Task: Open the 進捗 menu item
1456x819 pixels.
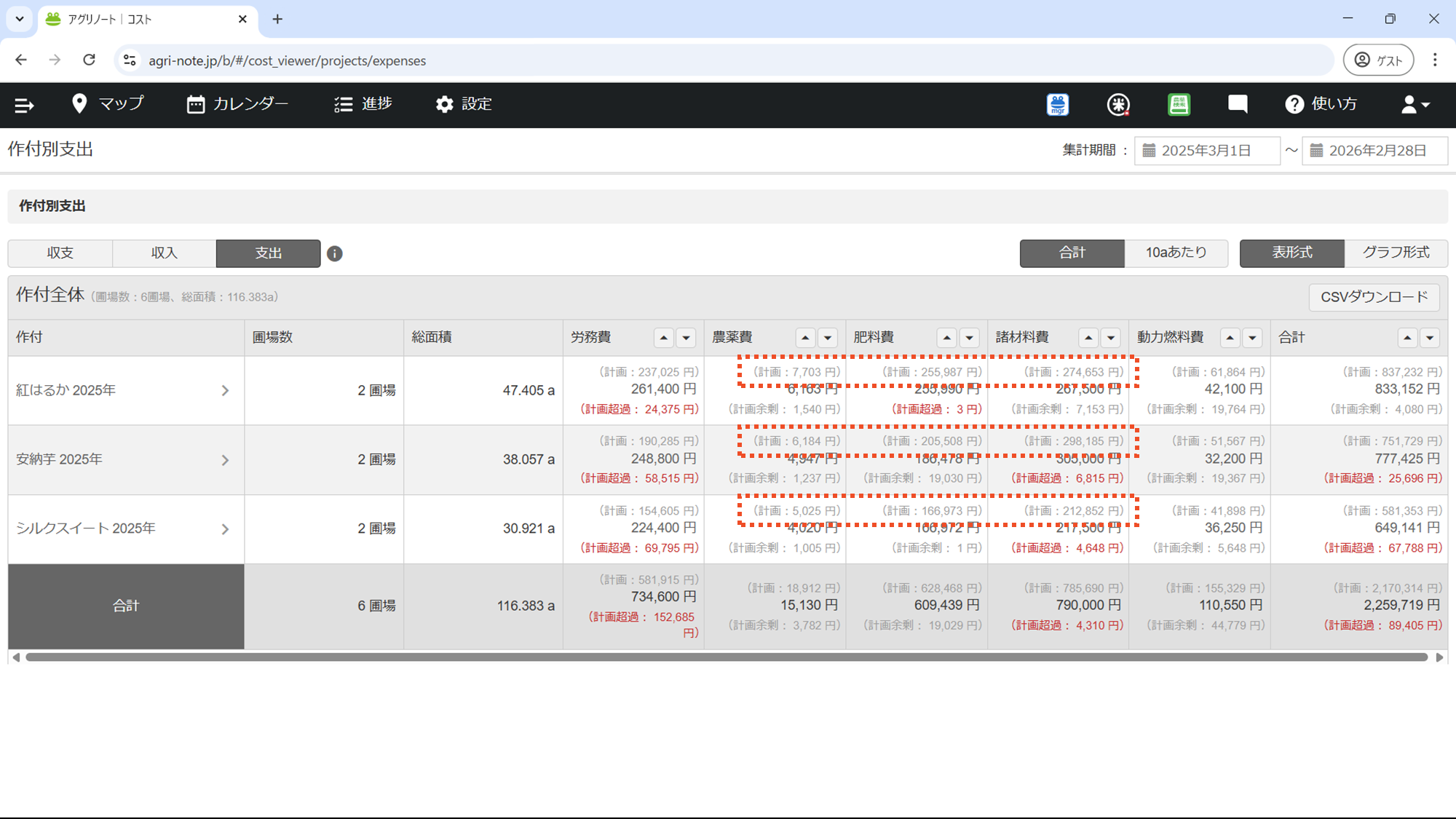Action: [x=363, y=104]
